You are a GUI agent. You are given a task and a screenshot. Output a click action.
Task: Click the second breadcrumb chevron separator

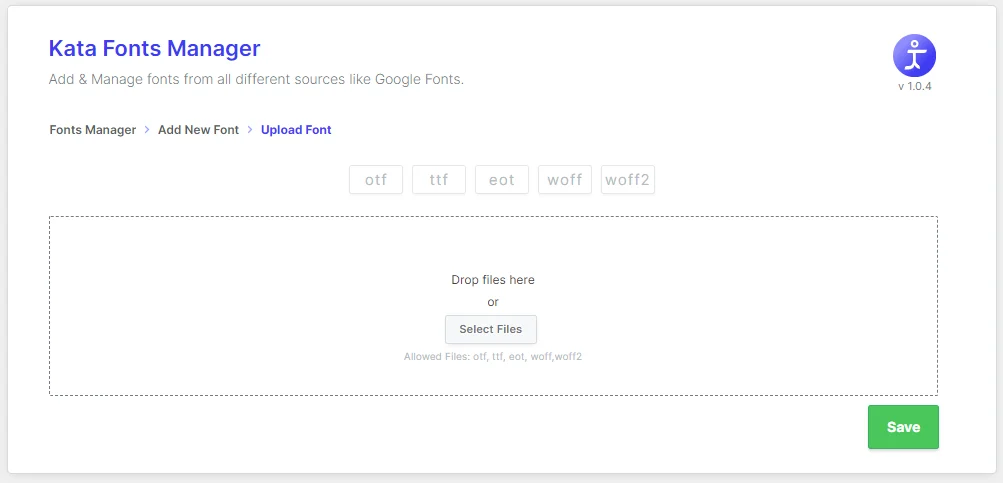coord(250,130)
